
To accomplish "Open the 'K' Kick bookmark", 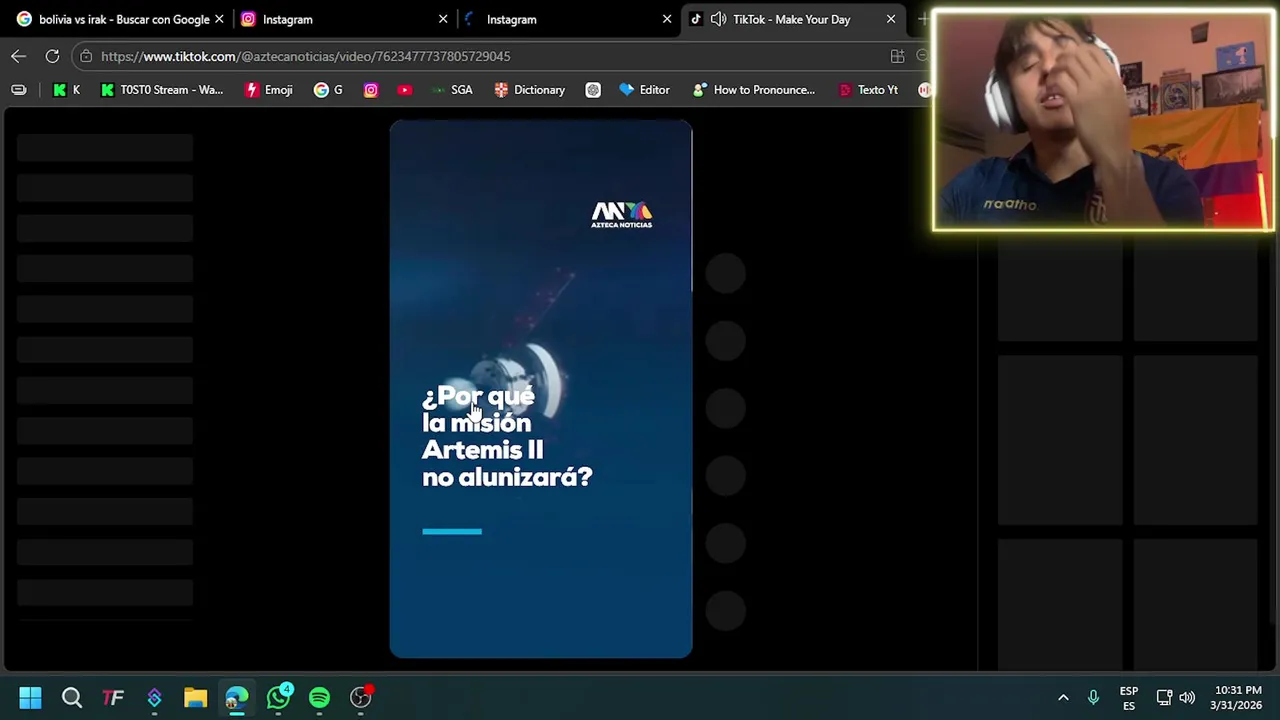I will [x=67, y=90].
